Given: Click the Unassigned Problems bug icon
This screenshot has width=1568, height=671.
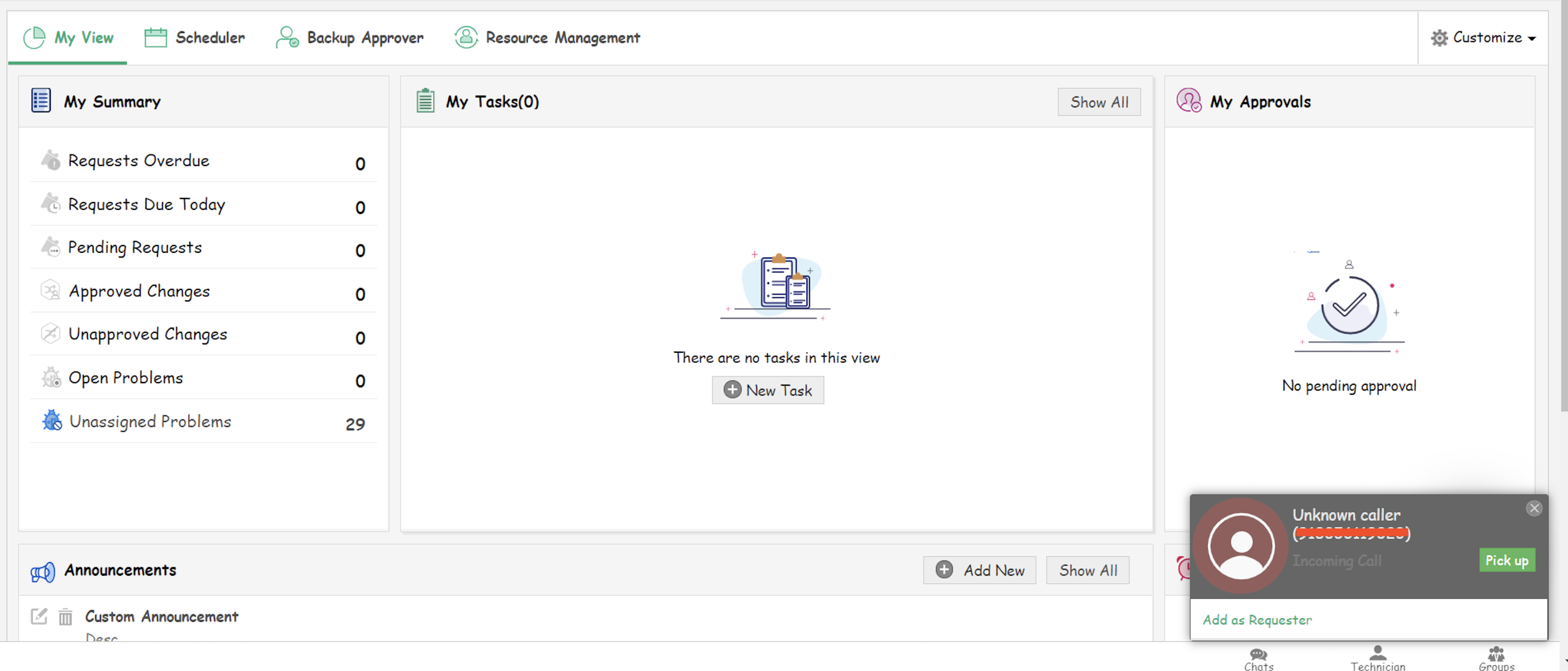Looking at the screenshot, I should pyautogui.click(x=52, y=421).
